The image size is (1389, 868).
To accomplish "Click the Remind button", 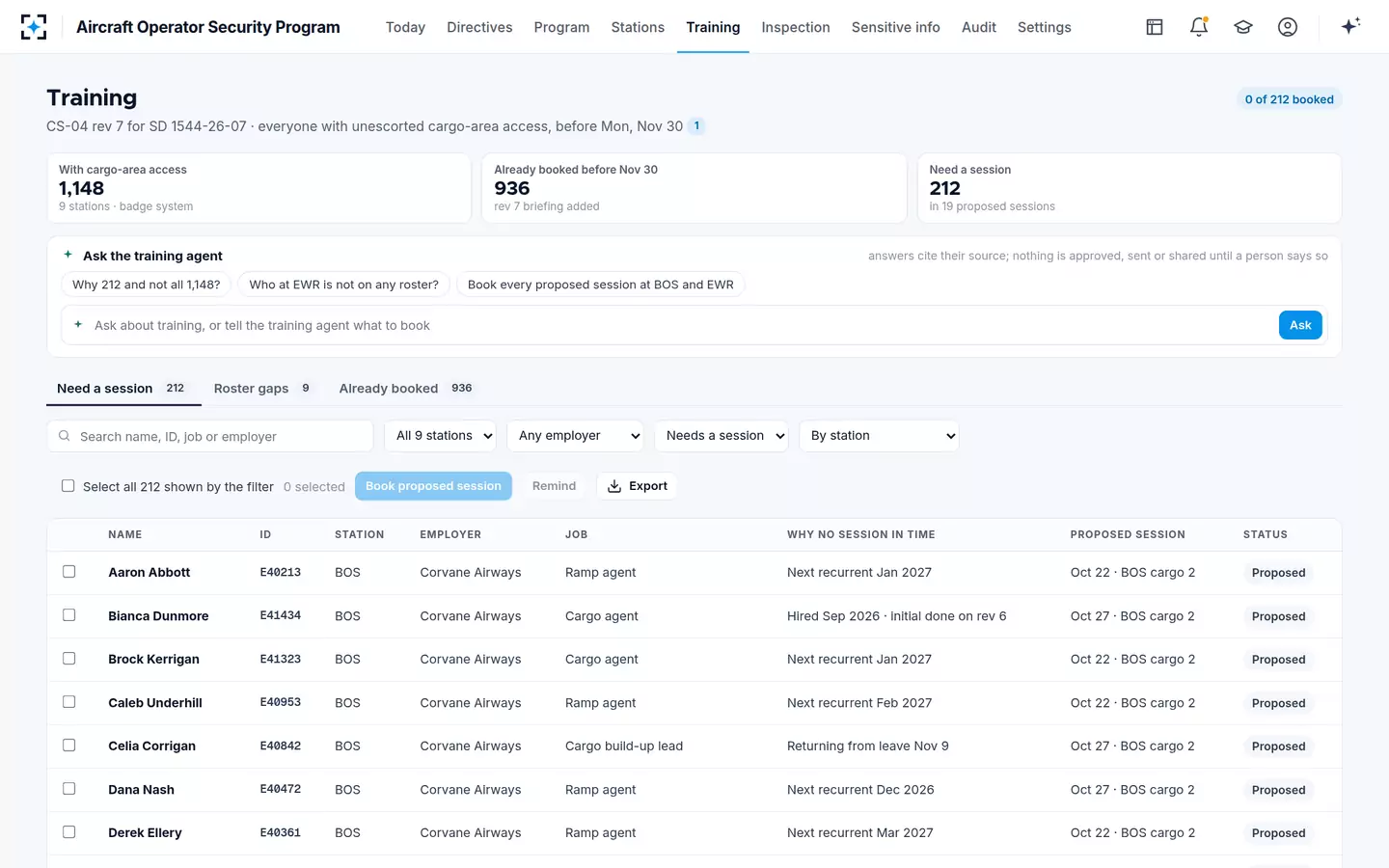I will point(554,486).
